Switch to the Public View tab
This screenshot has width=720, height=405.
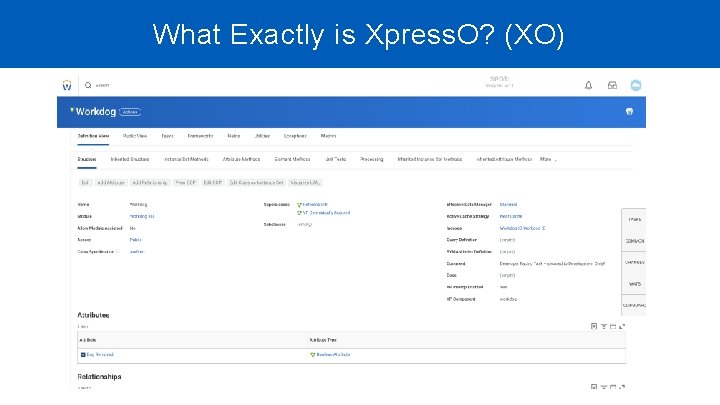pos(135,136)
